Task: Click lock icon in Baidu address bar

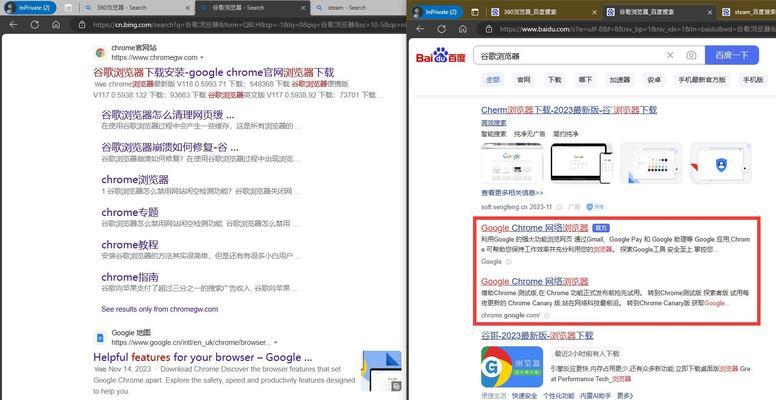Action: point(489,29)
